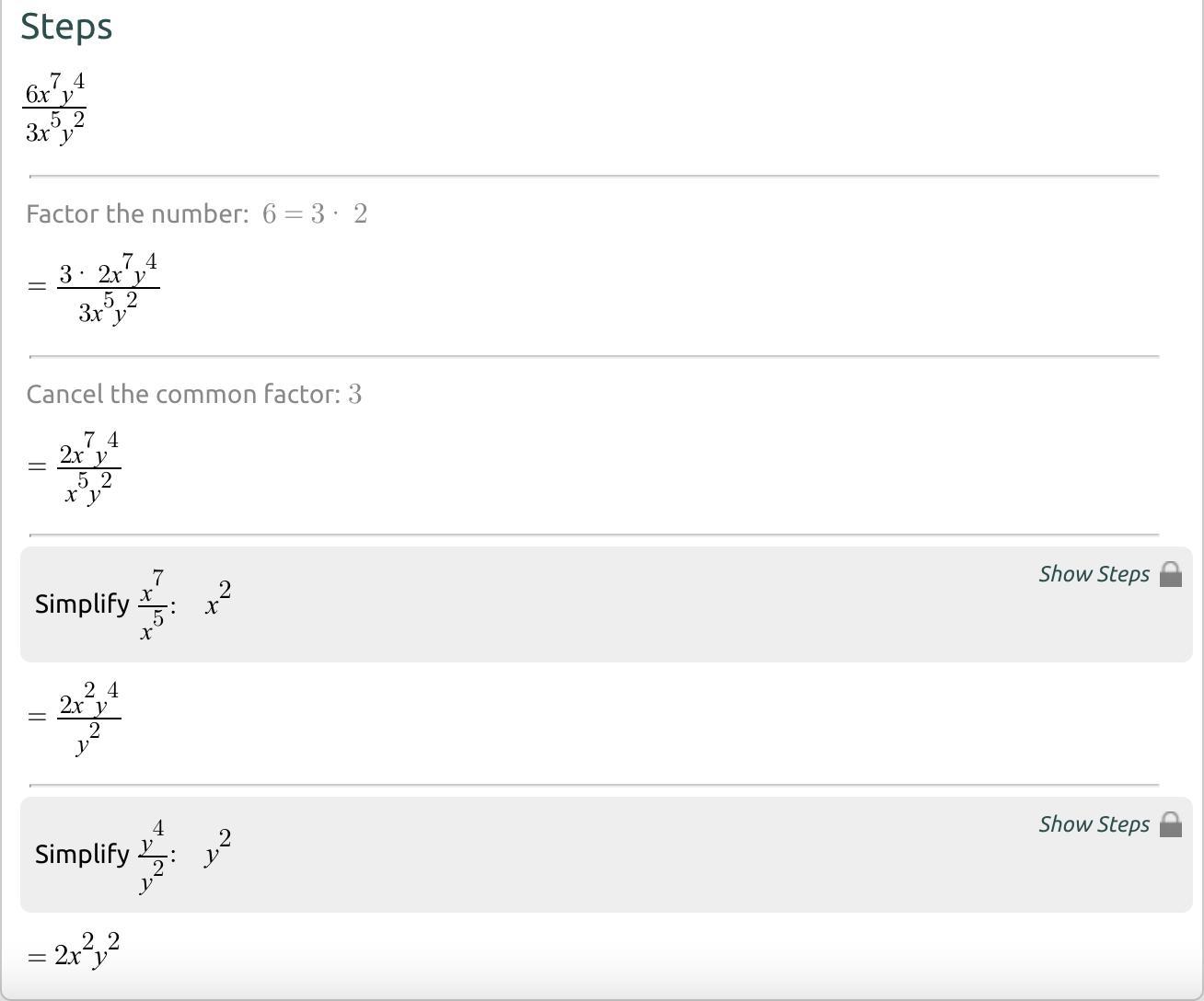The width and height of the screenshot is (1204, 1001).
Task: Click the equation 6 = 3 · 2
Action: coord(315,214)
